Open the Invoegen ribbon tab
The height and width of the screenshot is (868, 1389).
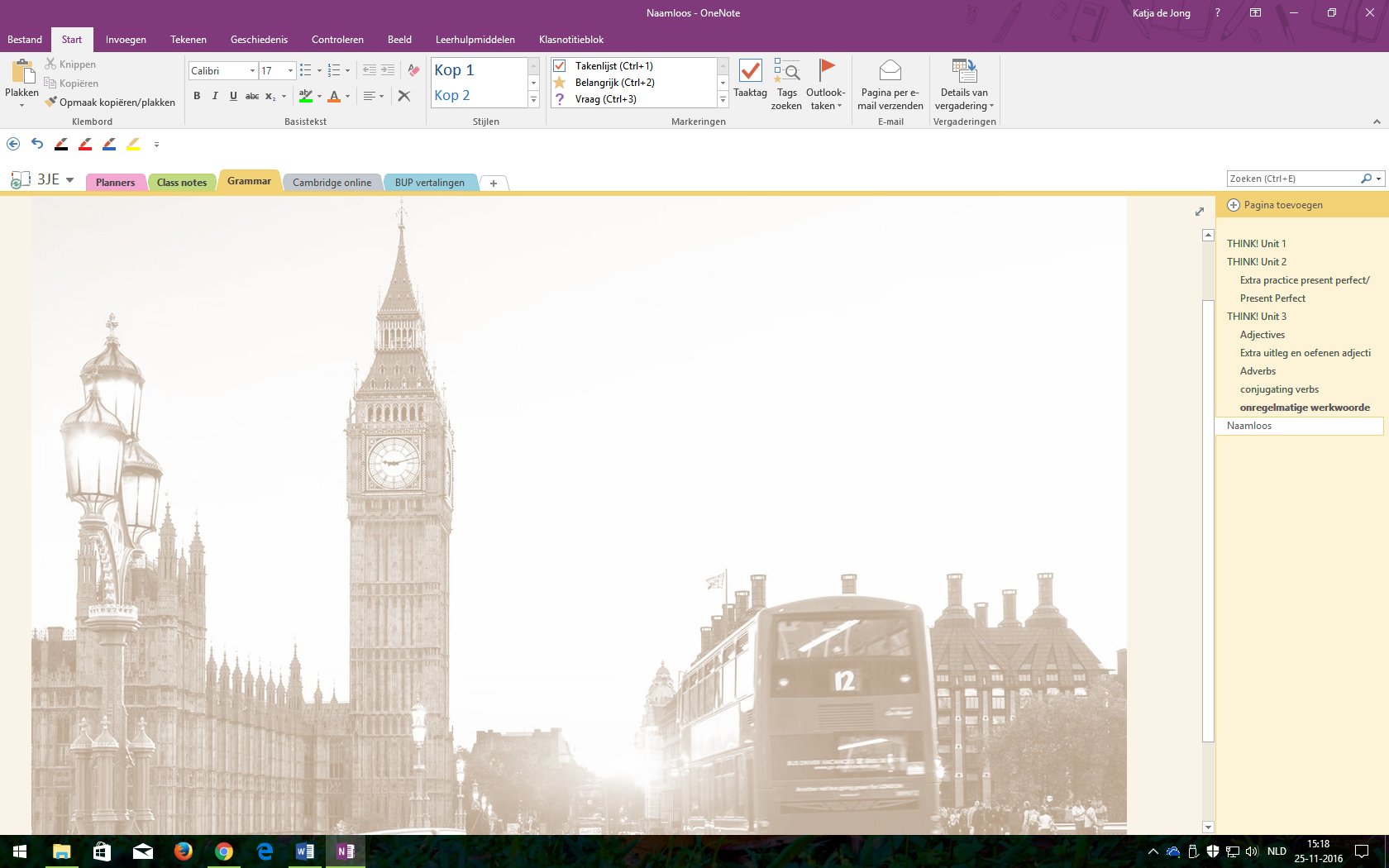(x=126, y=40)
